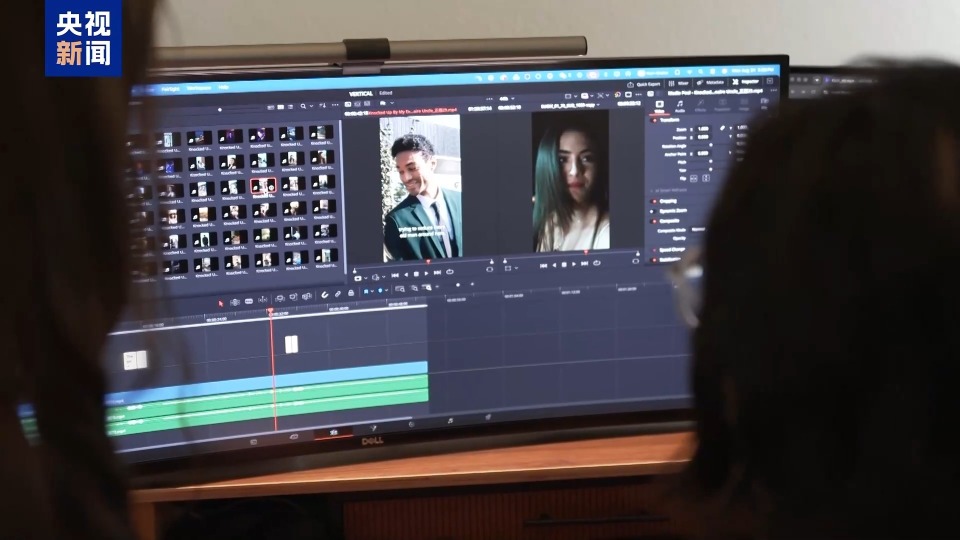Screen dimensions: 960x540
Task: Click the Flip horizontal icon
Action: pyautogui.click(x=694, y=178)
